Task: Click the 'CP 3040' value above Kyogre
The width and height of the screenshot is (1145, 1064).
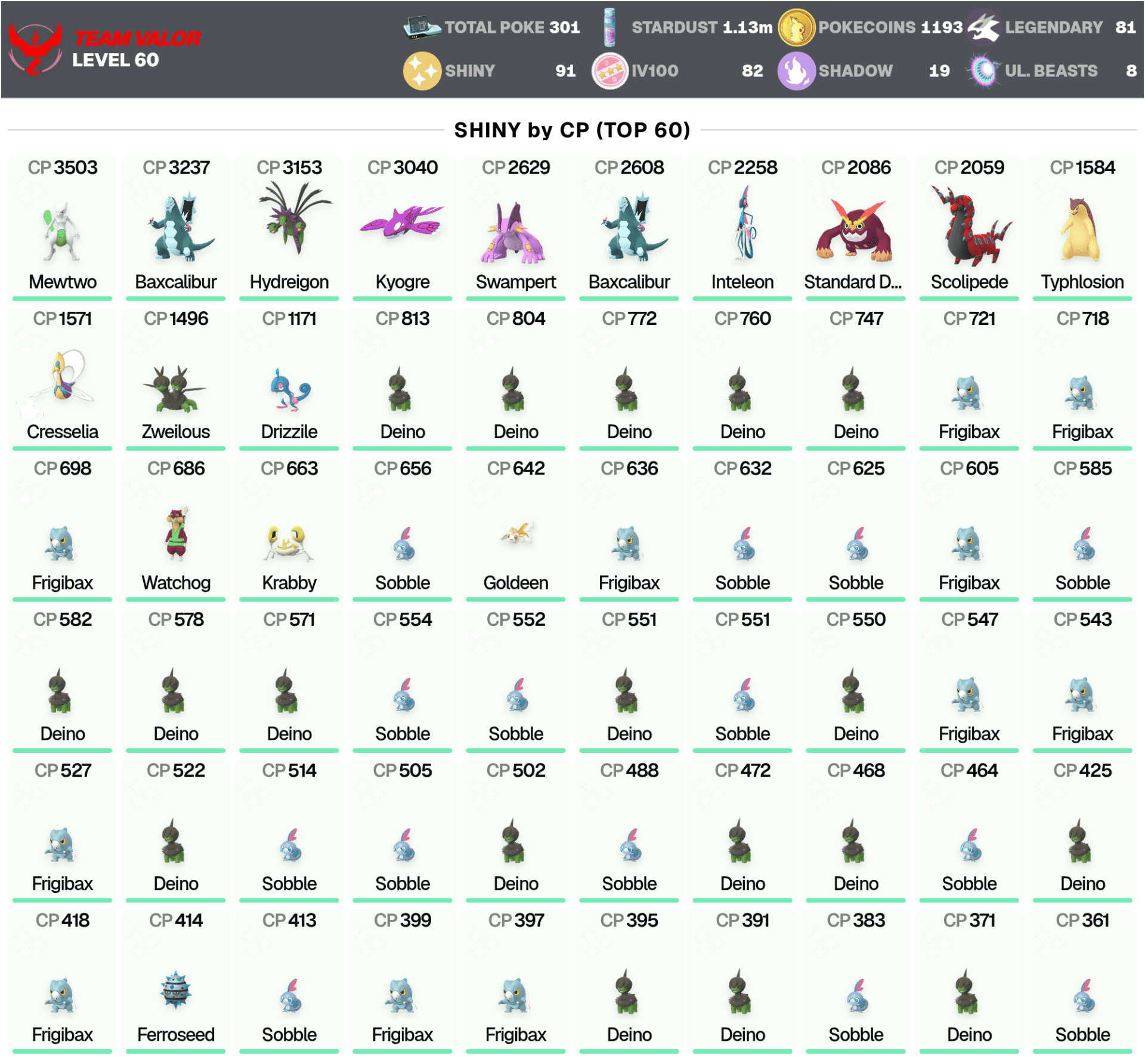Action: pos(403,167)
